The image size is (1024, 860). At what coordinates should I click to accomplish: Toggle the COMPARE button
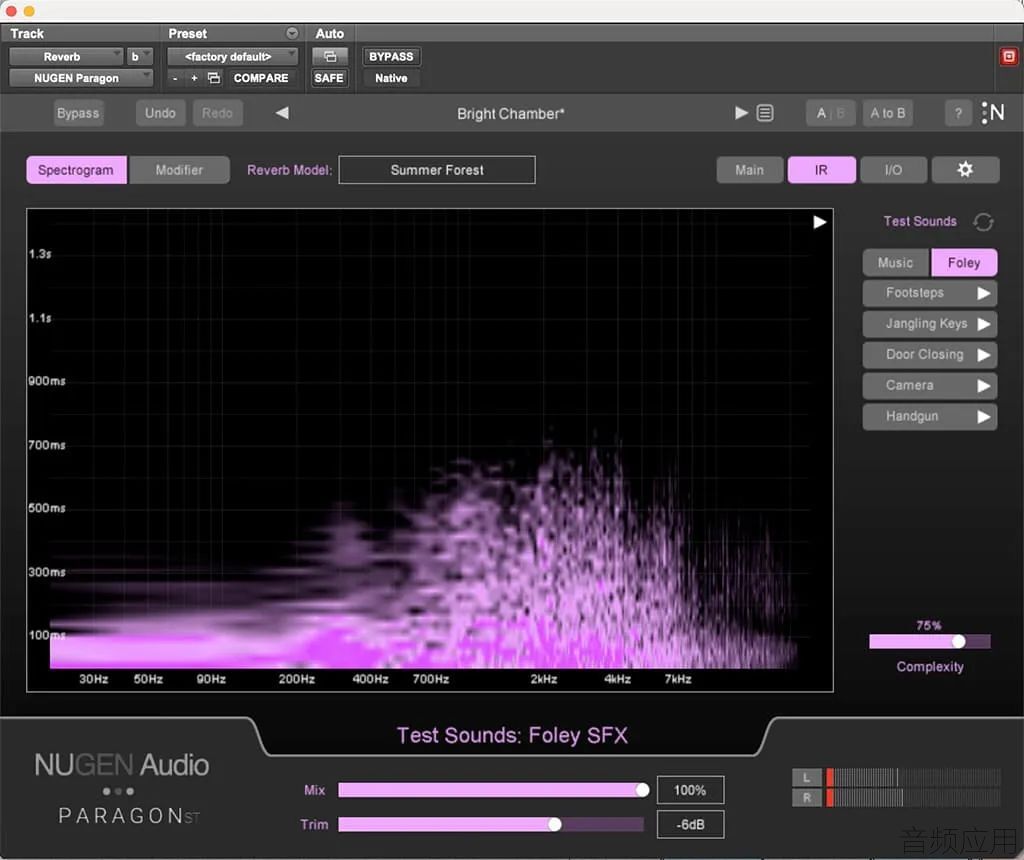[261, 78]
